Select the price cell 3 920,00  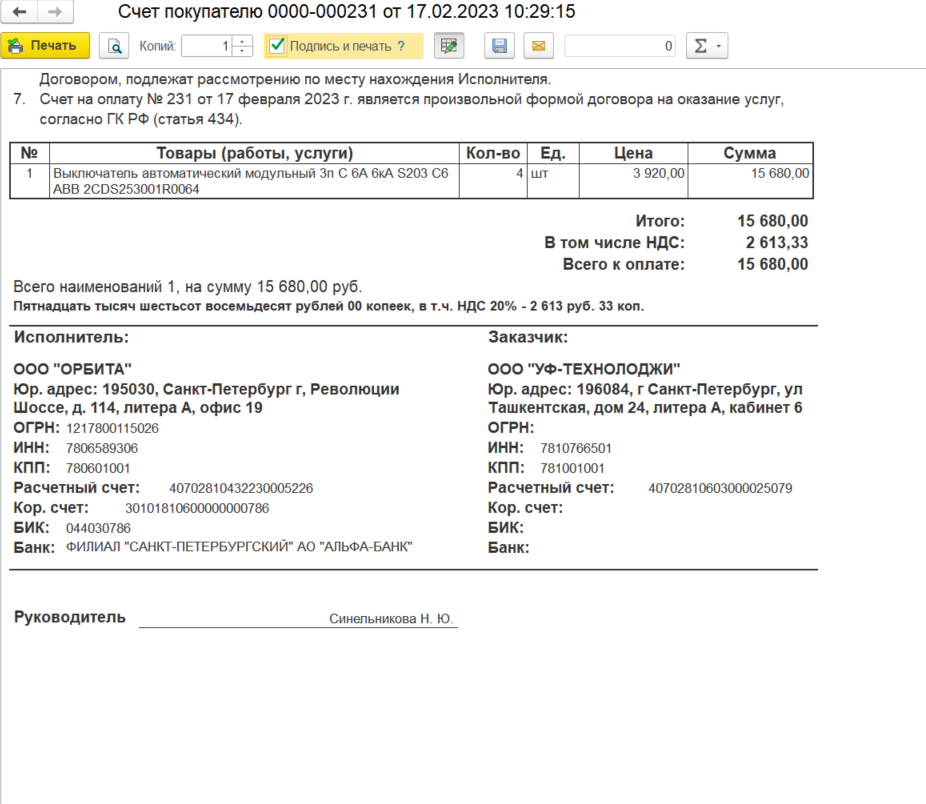(636, 173)
